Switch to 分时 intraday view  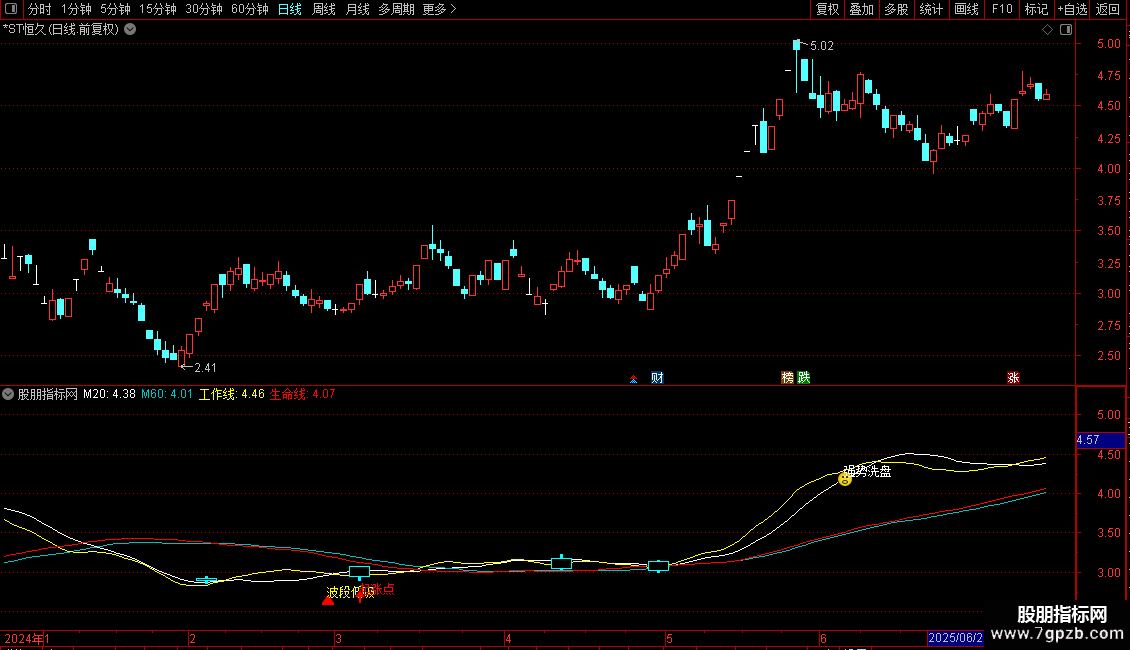(40, 9)
